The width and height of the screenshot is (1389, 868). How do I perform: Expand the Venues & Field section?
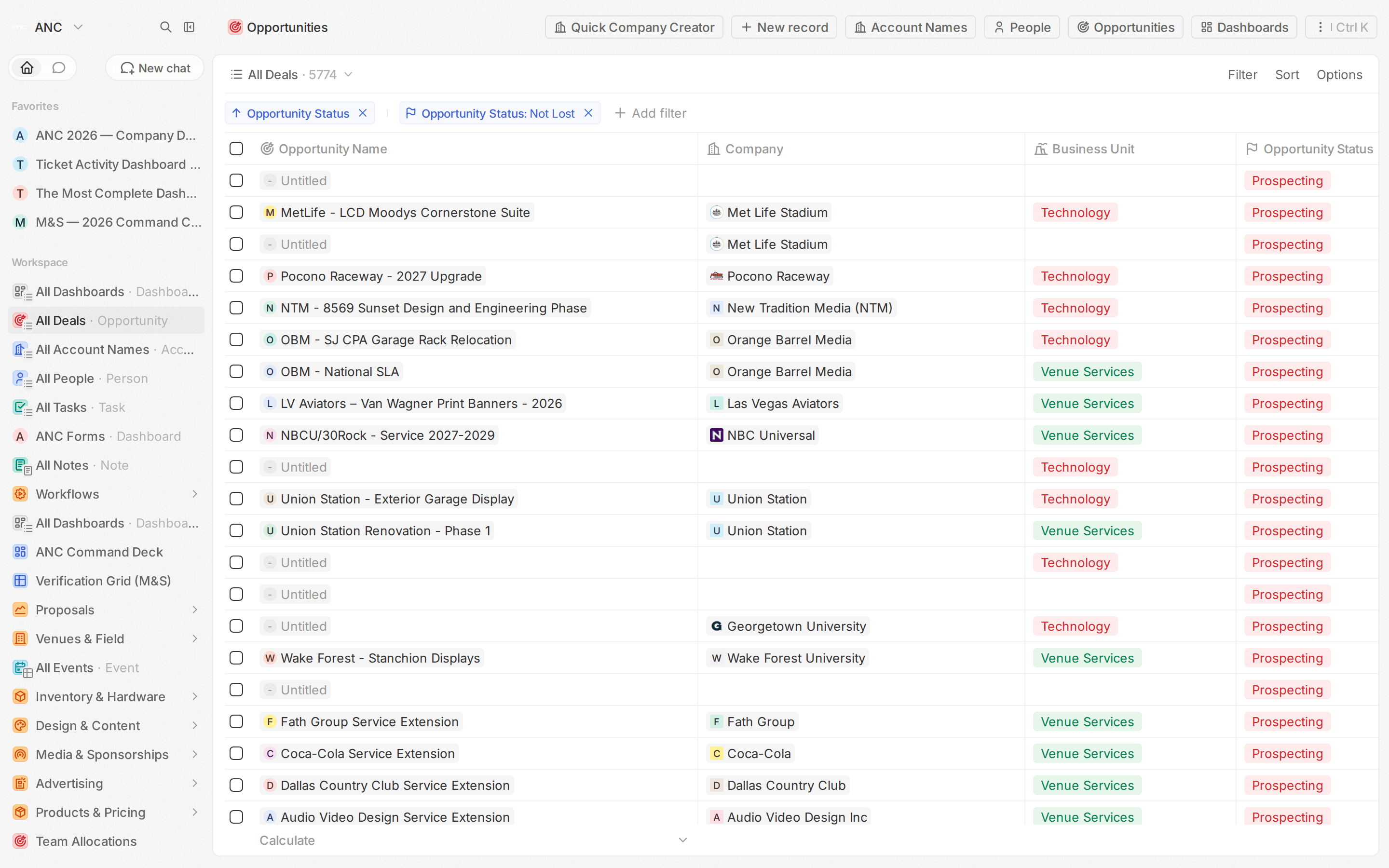coord(194,638)
